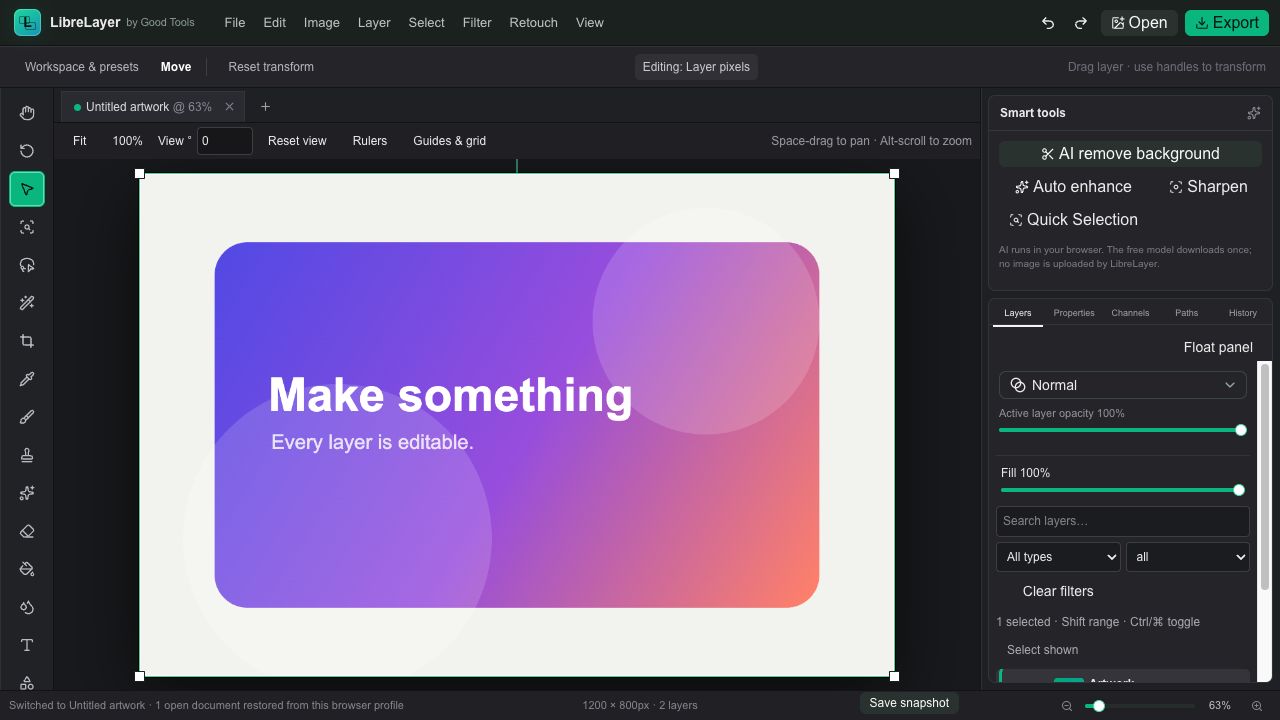Click Clear filters

[x=1058, y=591]
